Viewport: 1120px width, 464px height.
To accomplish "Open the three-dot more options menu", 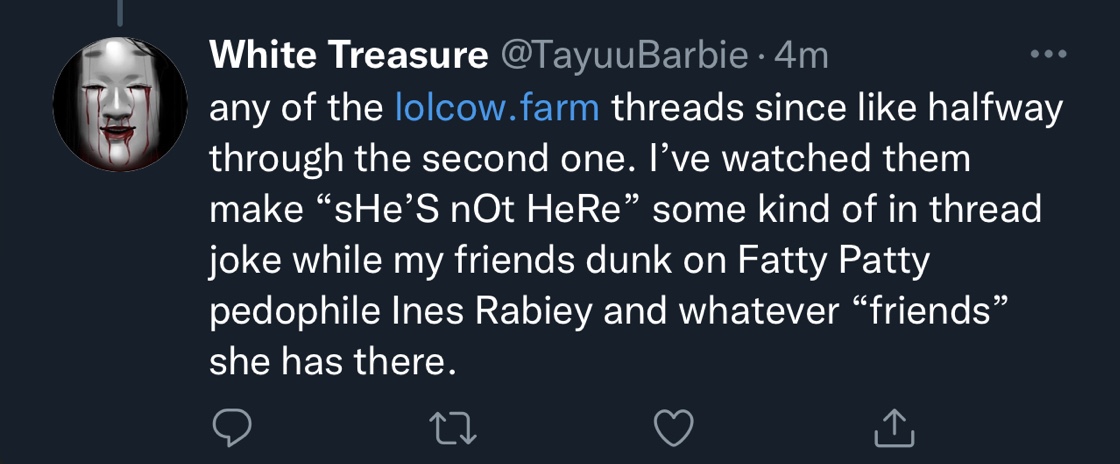I will coord(1048,55).
